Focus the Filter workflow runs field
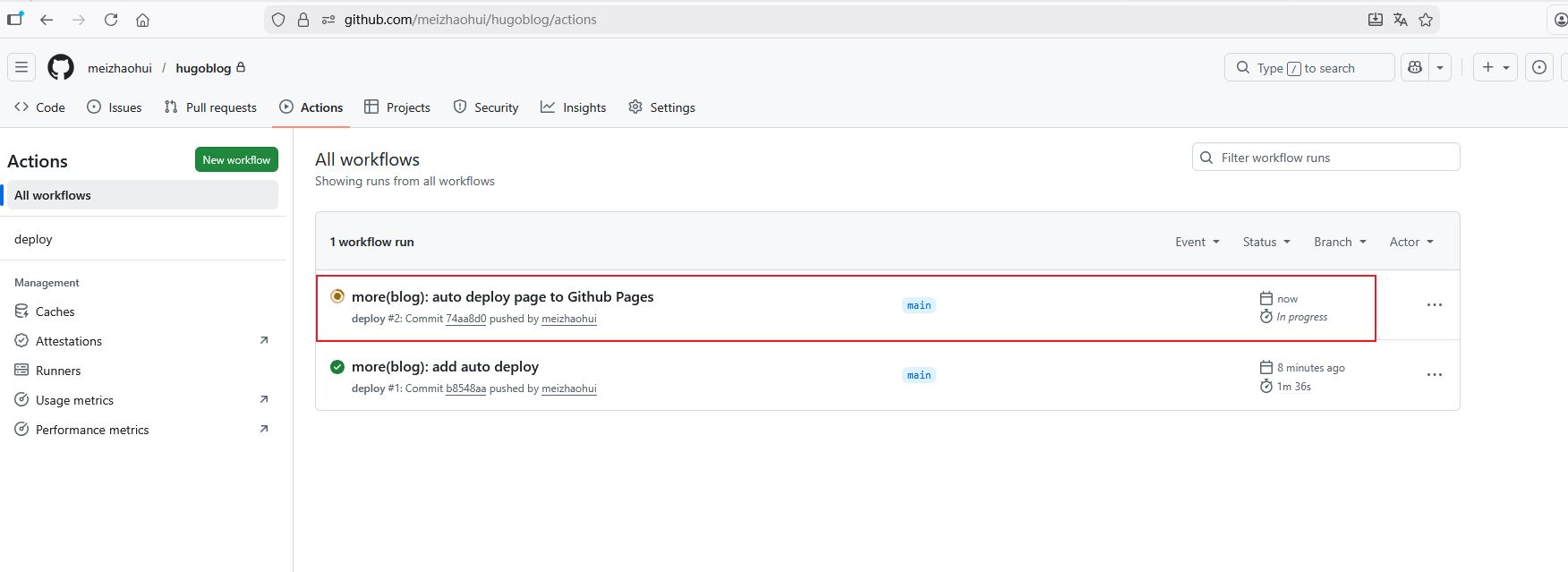This screenshot has width=1568, height=572. 1334,158
